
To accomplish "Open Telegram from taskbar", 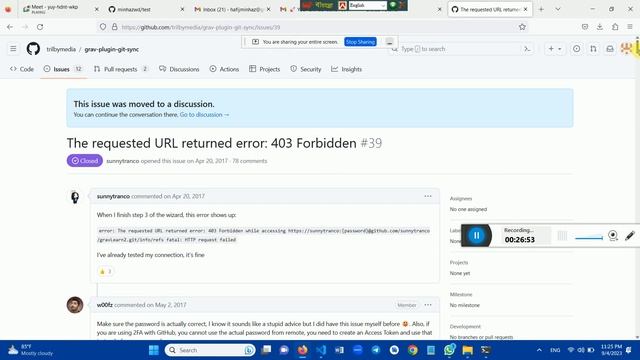I will coord(376,350).
